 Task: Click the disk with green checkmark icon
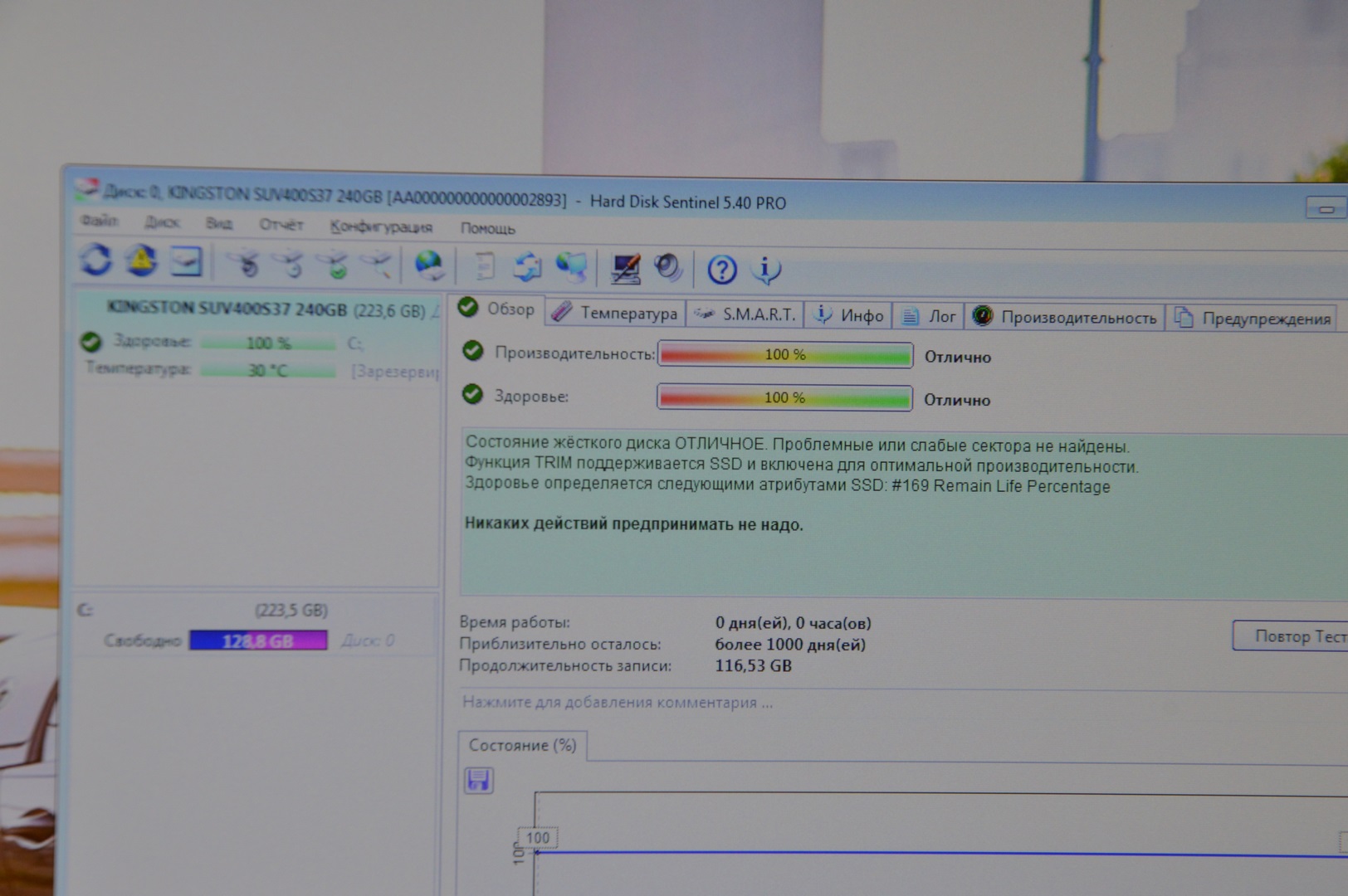(336, 265)
